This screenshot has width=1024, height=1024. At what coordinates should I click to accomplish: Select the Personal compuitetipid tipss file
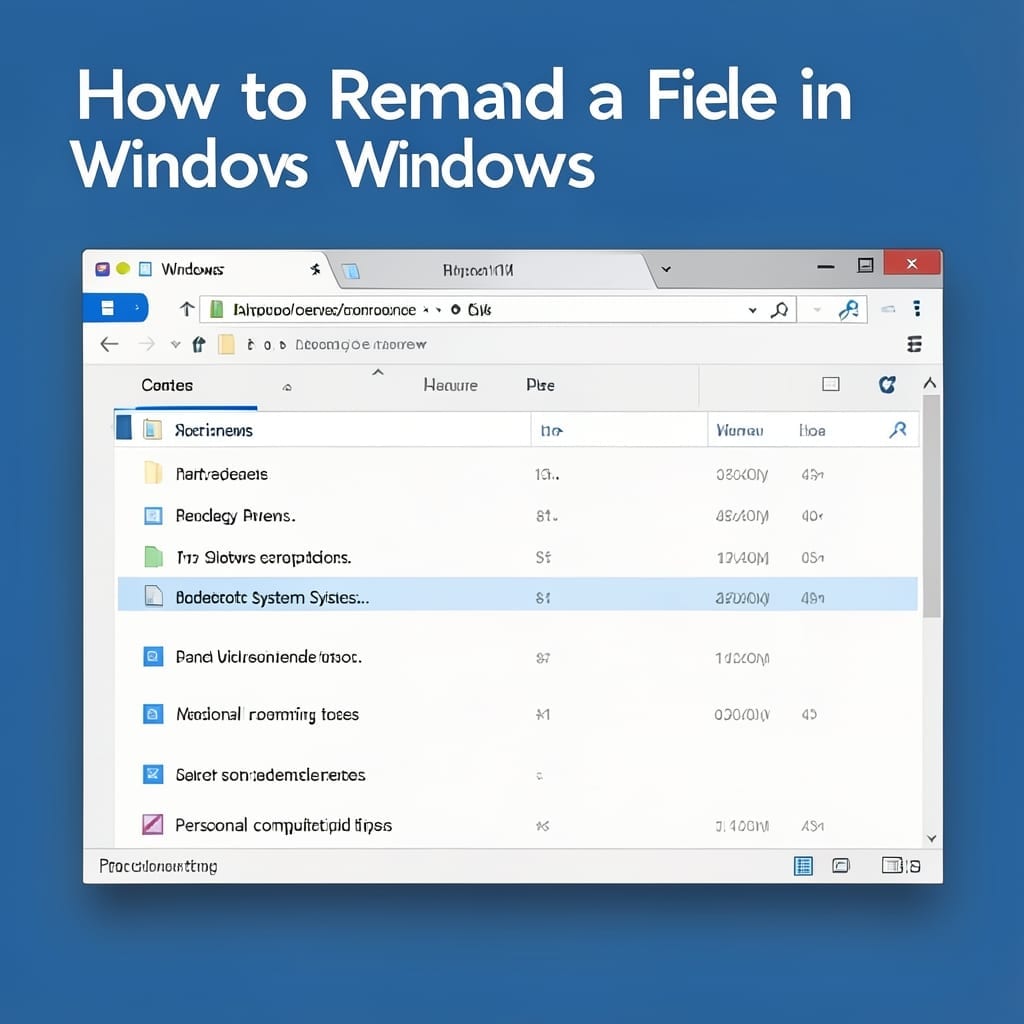point(517,825)
